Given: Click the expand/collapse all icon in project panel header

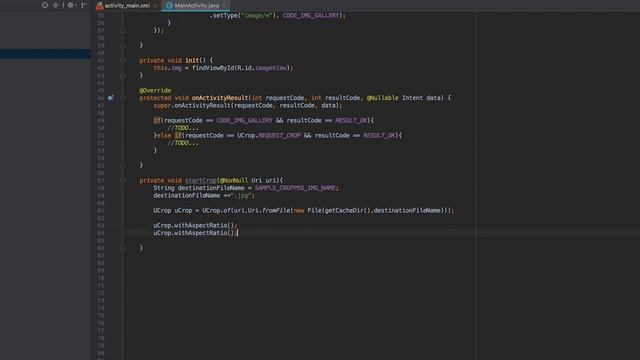Looking at the screenshot, I should pos(56,5).
